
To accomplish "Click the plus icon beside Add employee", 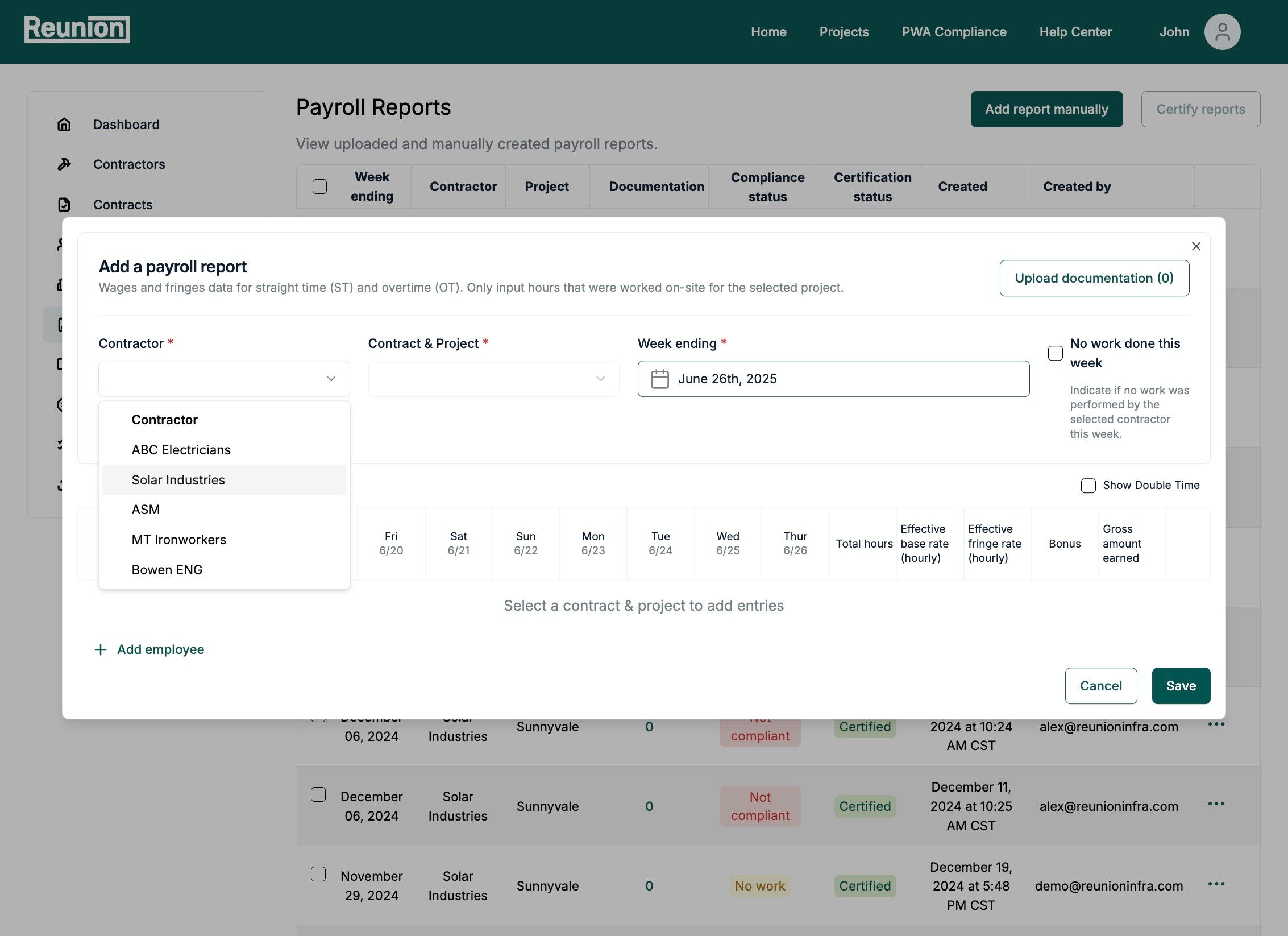I will click(101, 649).
